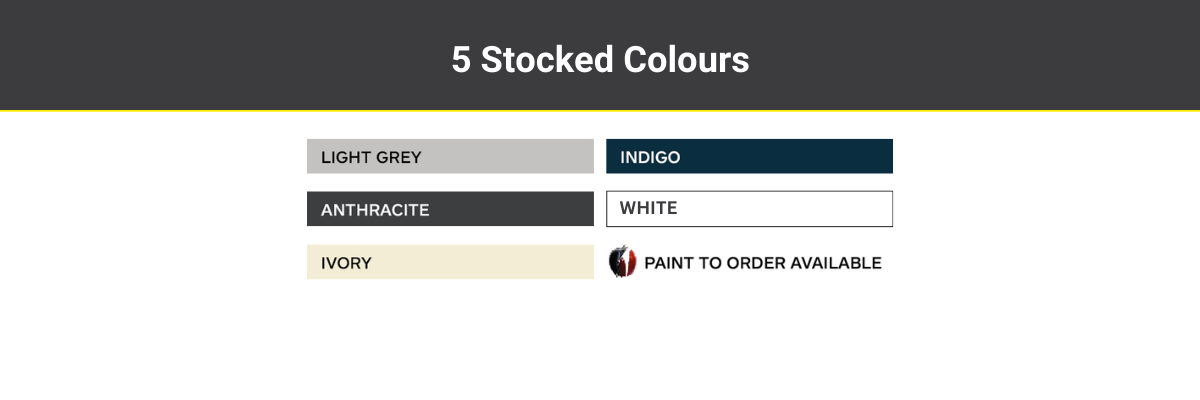Click the '5 Stocked Colours' heading
The image size is (1200, 400).
point(600,60)
